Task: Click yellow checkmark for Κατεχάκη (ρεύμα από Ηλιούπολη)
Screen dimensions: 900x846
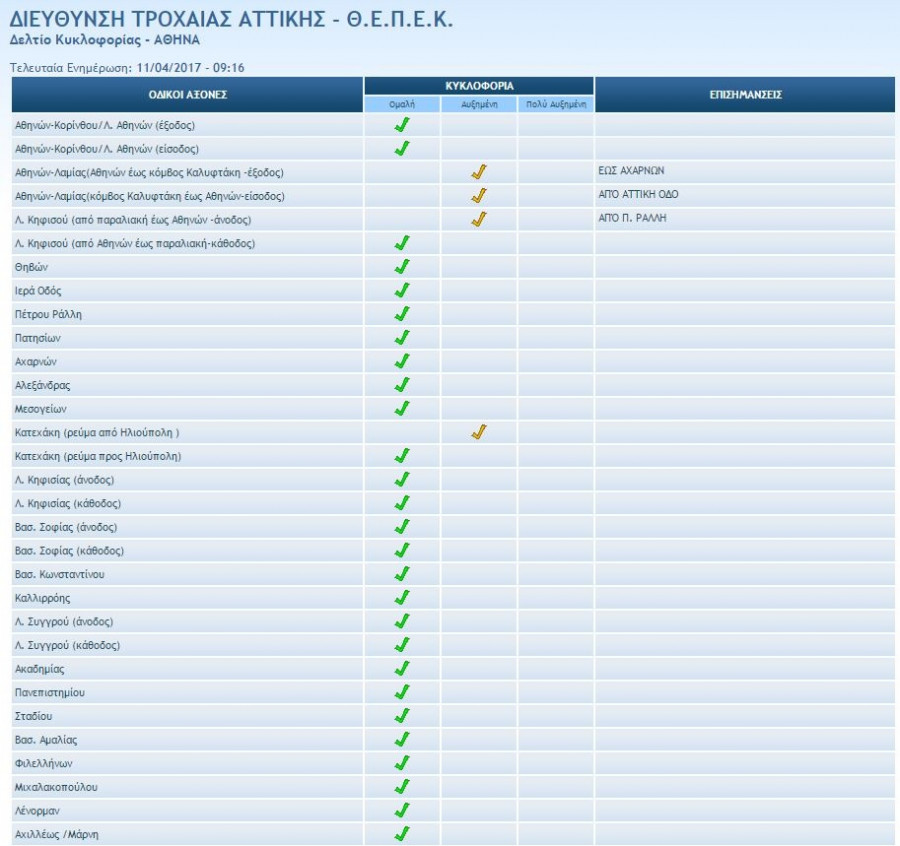Action: 479,432
